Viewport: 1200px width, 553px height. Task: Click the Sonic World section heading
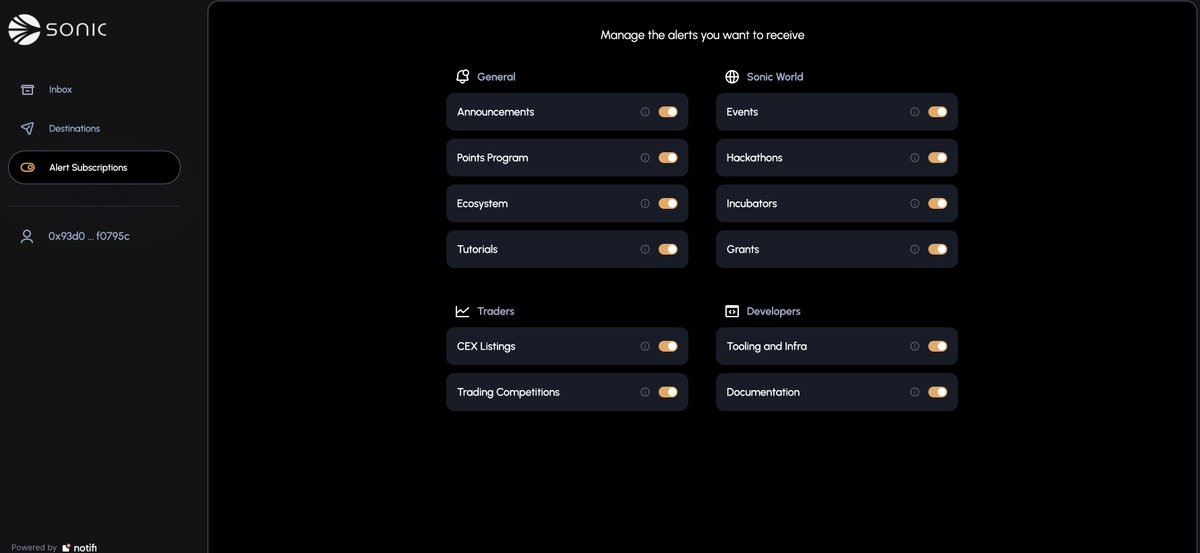[775, 77]
